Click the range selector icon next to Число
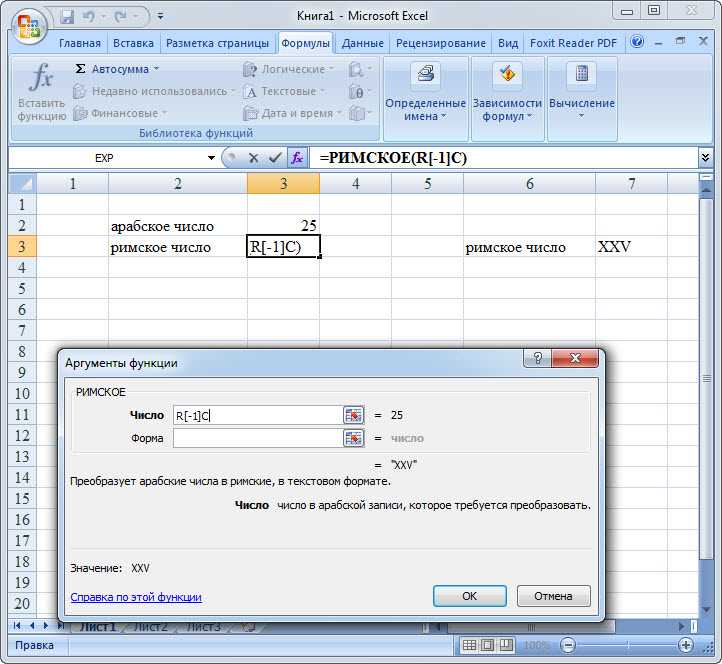Image resolution: width=722 pixels, height=664 pixels. point(354,415)
